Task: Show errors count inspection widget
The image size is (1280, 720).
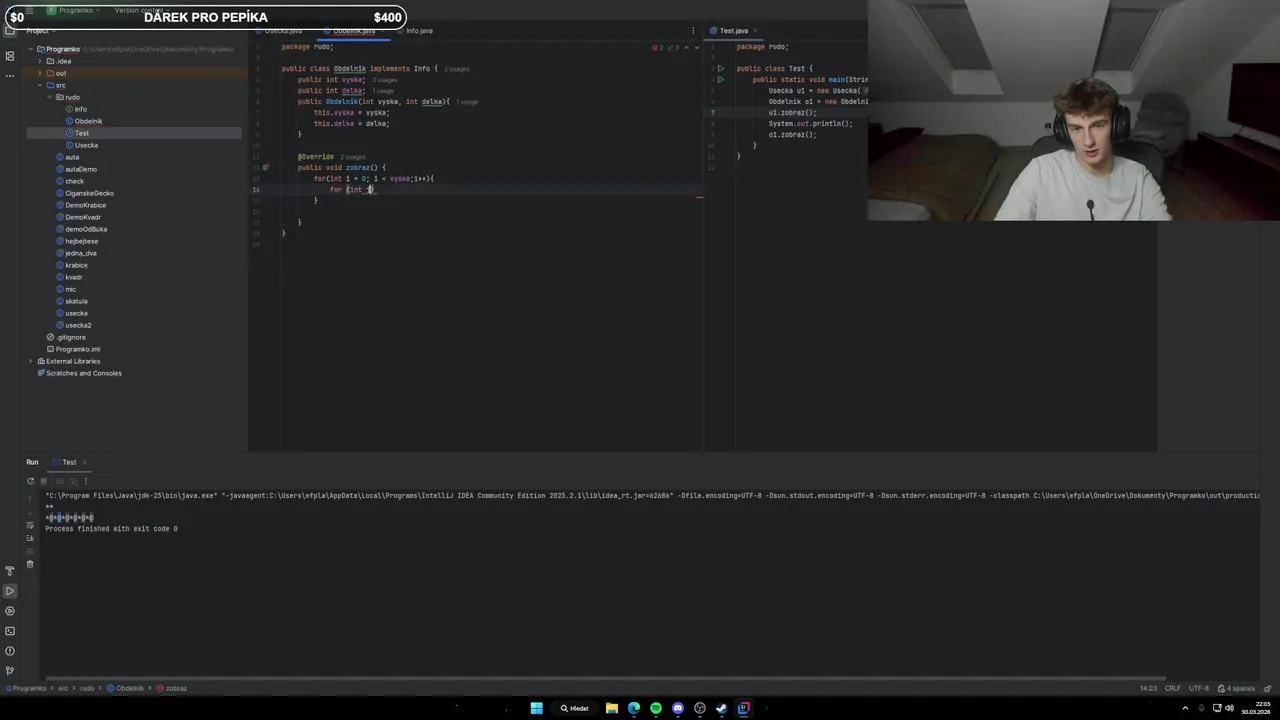Action: (658, 47)
